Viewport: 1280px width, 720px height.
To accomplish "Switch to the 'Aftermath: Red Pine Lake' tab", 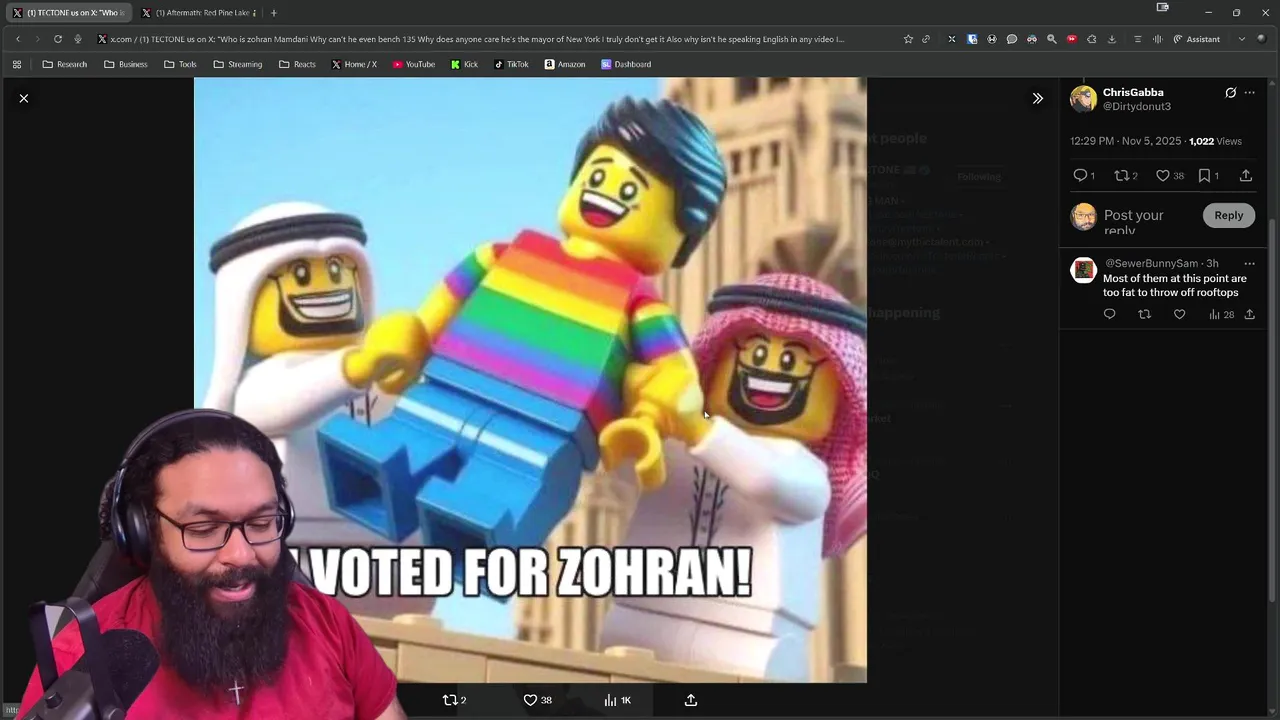I will point(198,13).
